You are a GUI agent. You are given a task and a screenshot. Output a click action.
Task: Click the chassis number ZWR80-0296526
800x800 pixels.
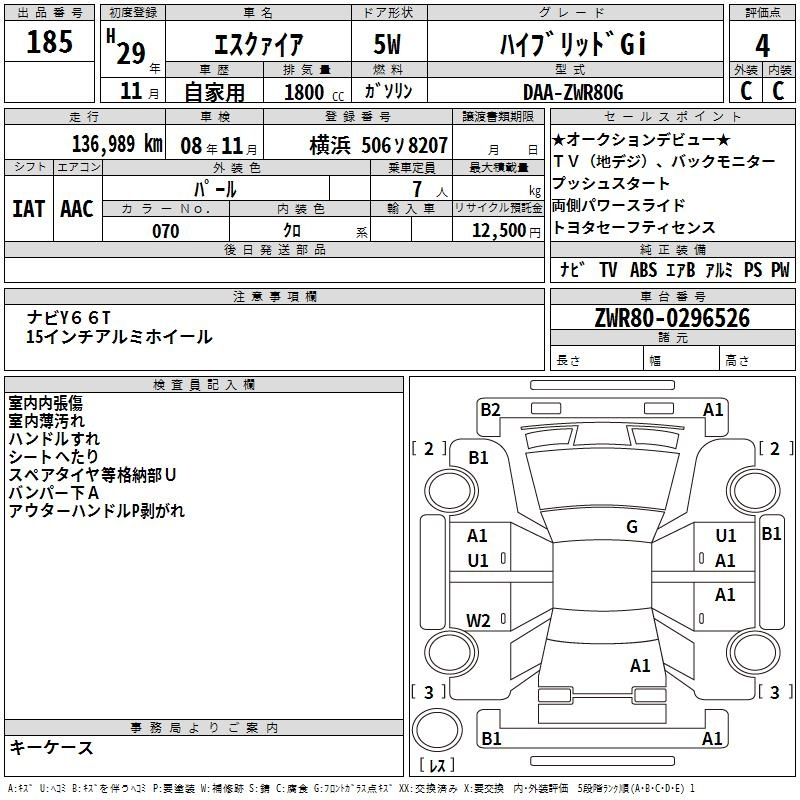pyautogui.click(x=671, y=319)
